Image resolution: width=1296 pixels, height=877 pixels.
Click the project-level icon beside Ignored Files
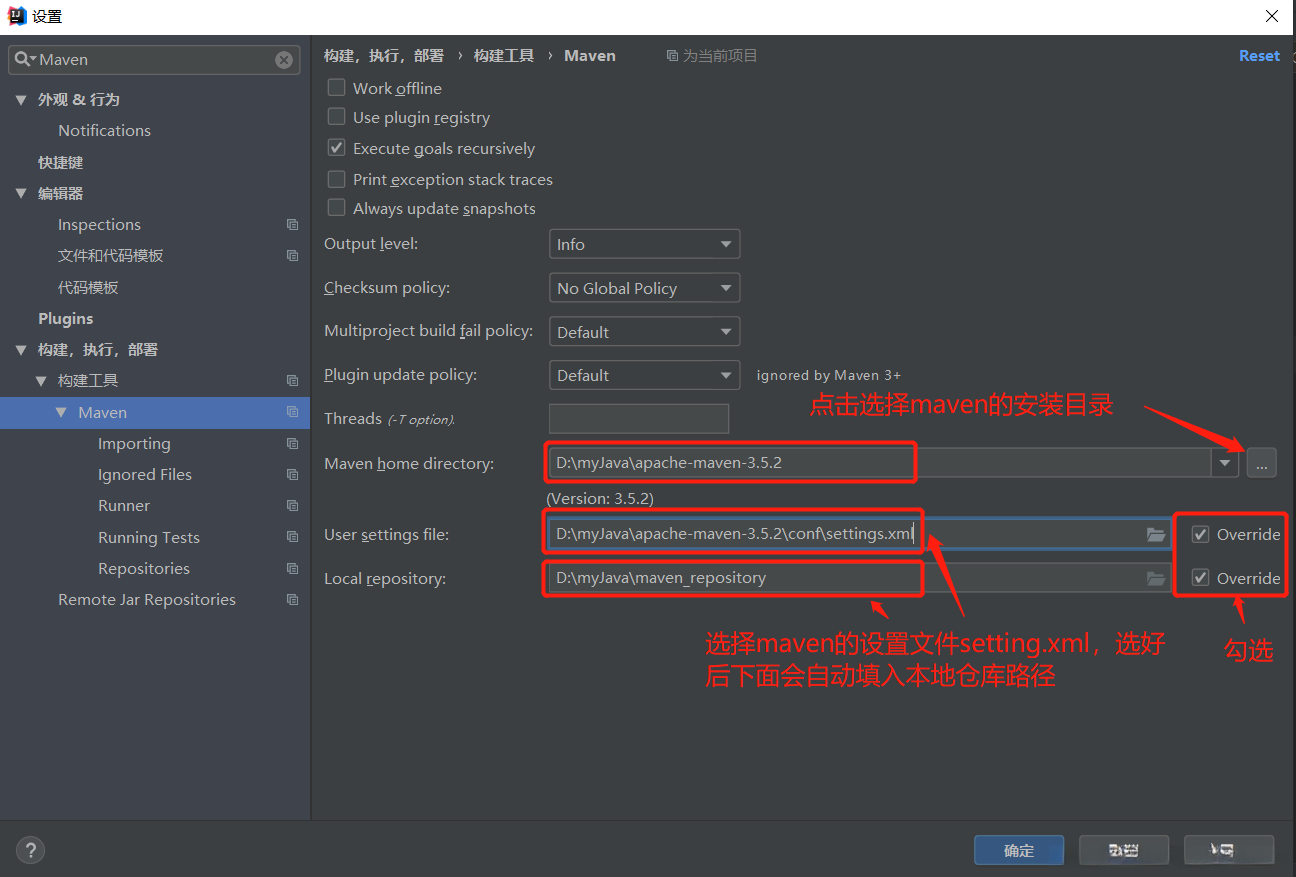click(x=292, y=475)
